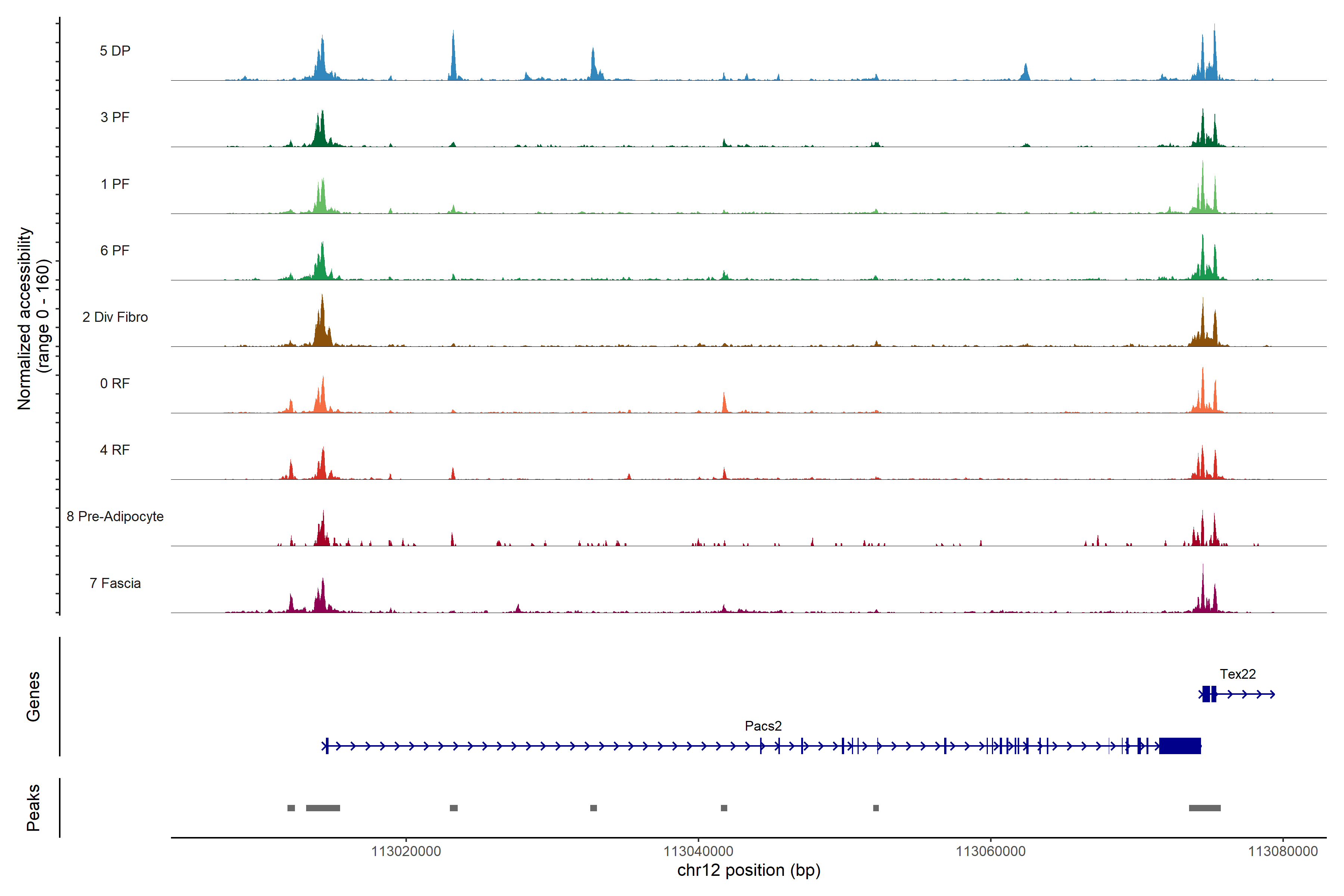Click the Tex22 gene label
1344x896 pixels.
(1237, 674)
